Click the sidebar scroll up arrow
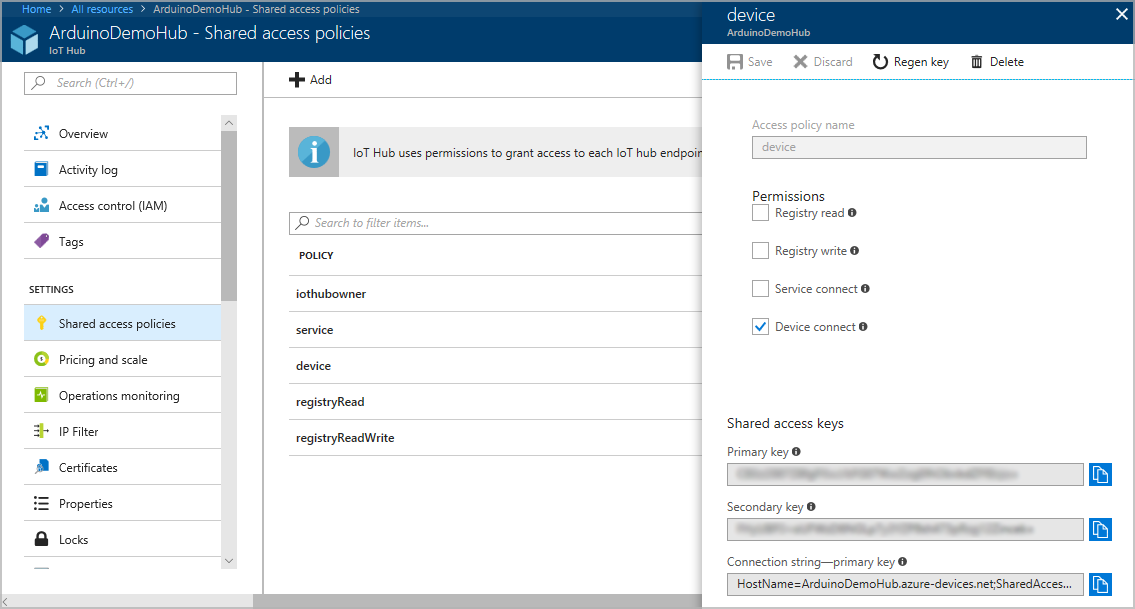This screenshot has height=609, width=1135. [x=229, y=122]
